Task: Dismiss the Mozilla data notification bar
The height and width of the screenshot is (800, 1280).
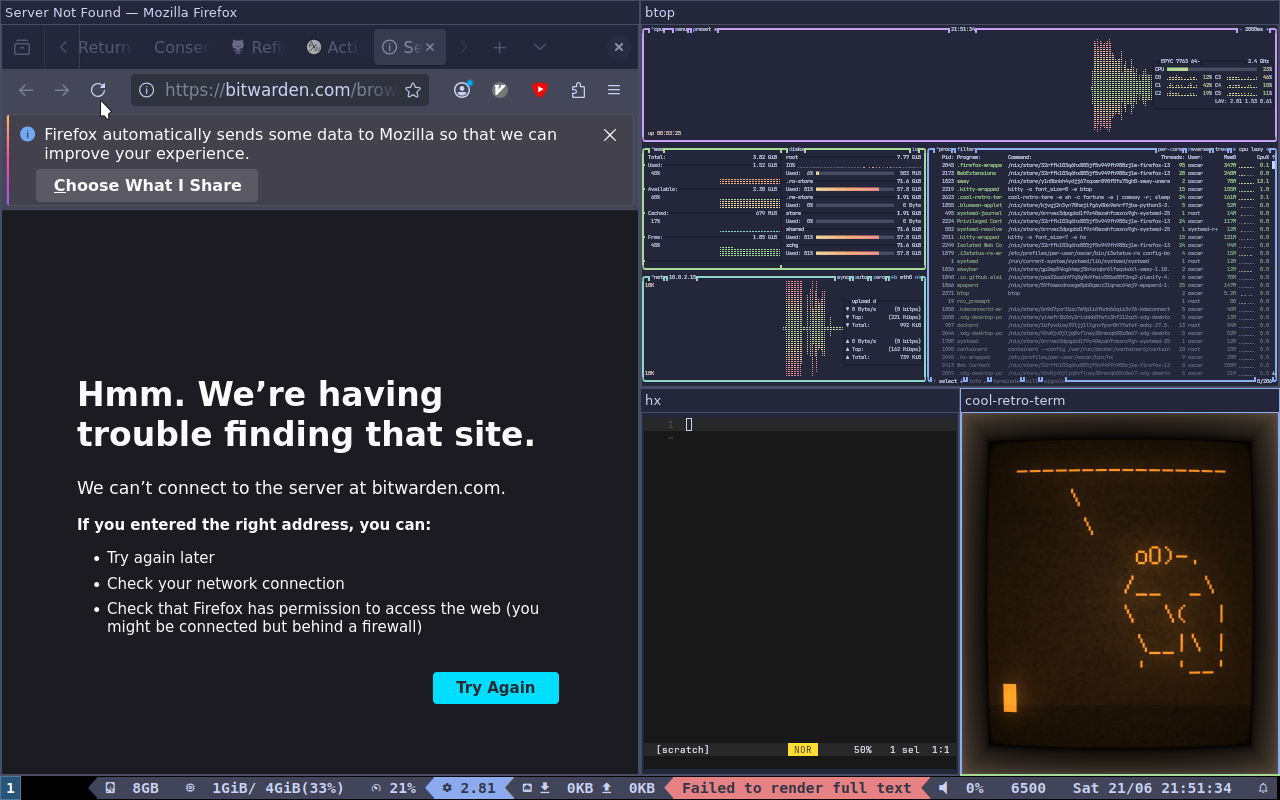Action: pos(610,135)
